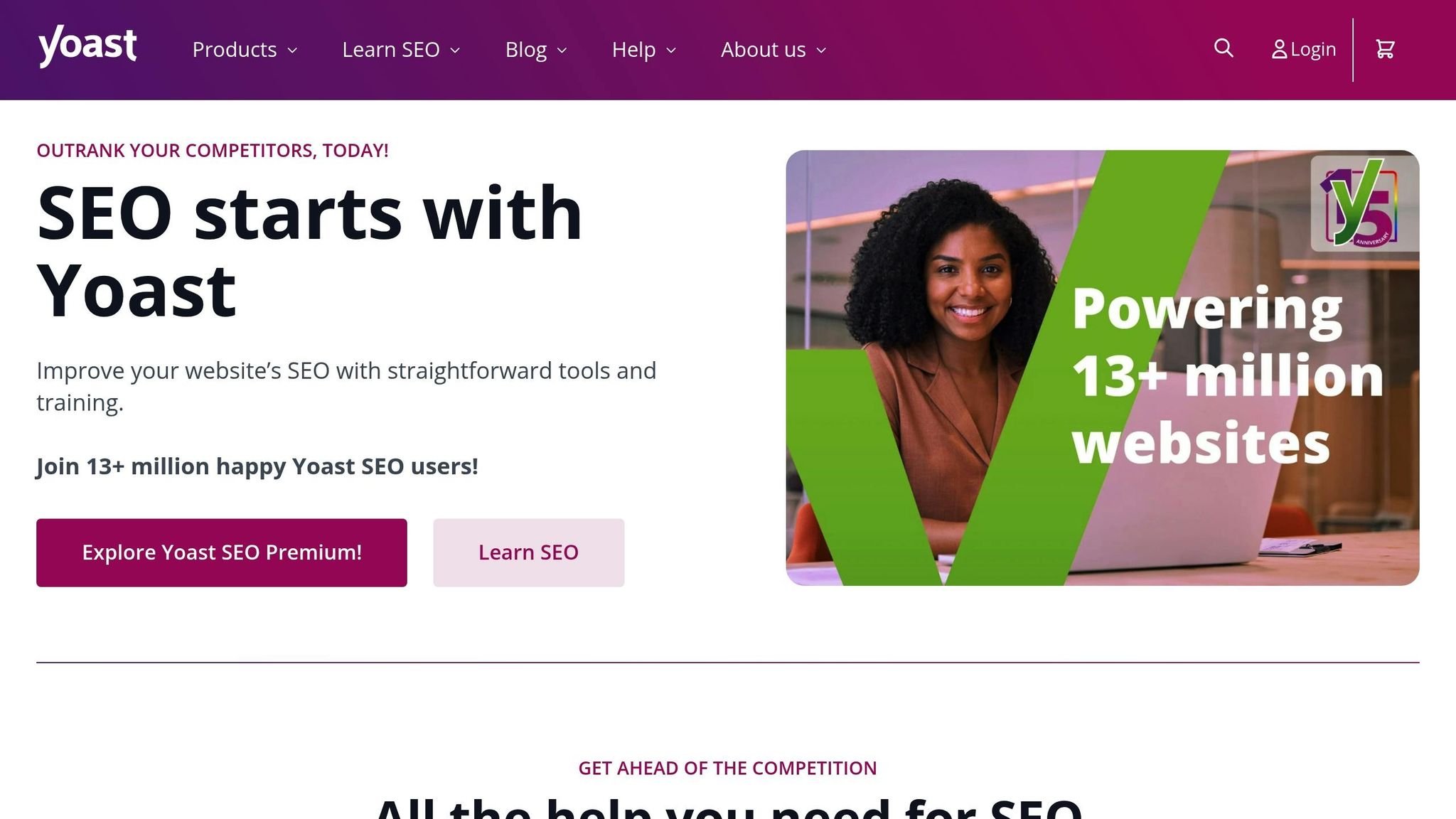Open the About us menu

coord(763,50)
